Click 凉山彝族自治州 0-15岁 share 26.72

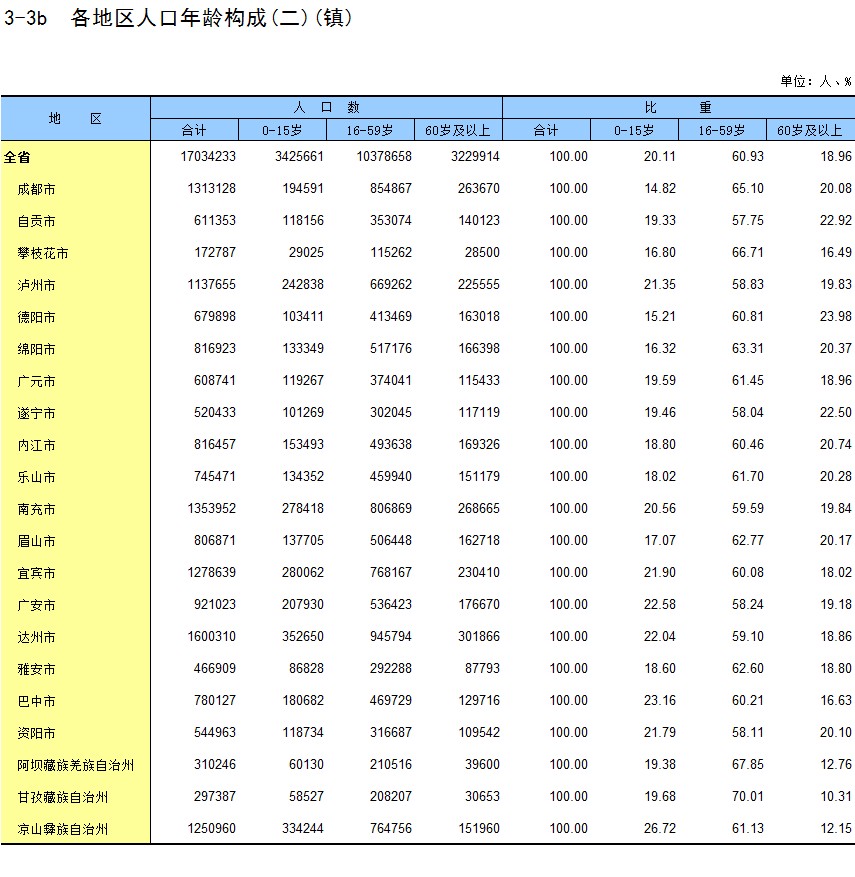click(660, 828)
